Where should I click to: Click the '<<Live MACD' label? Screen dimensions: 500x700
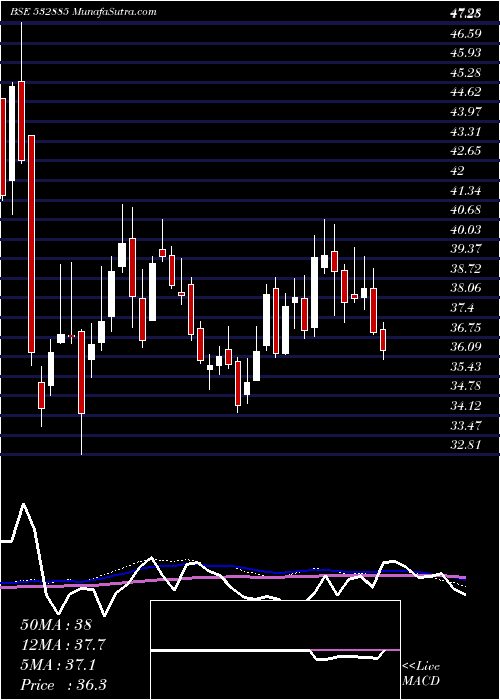[x=421, y=674]
